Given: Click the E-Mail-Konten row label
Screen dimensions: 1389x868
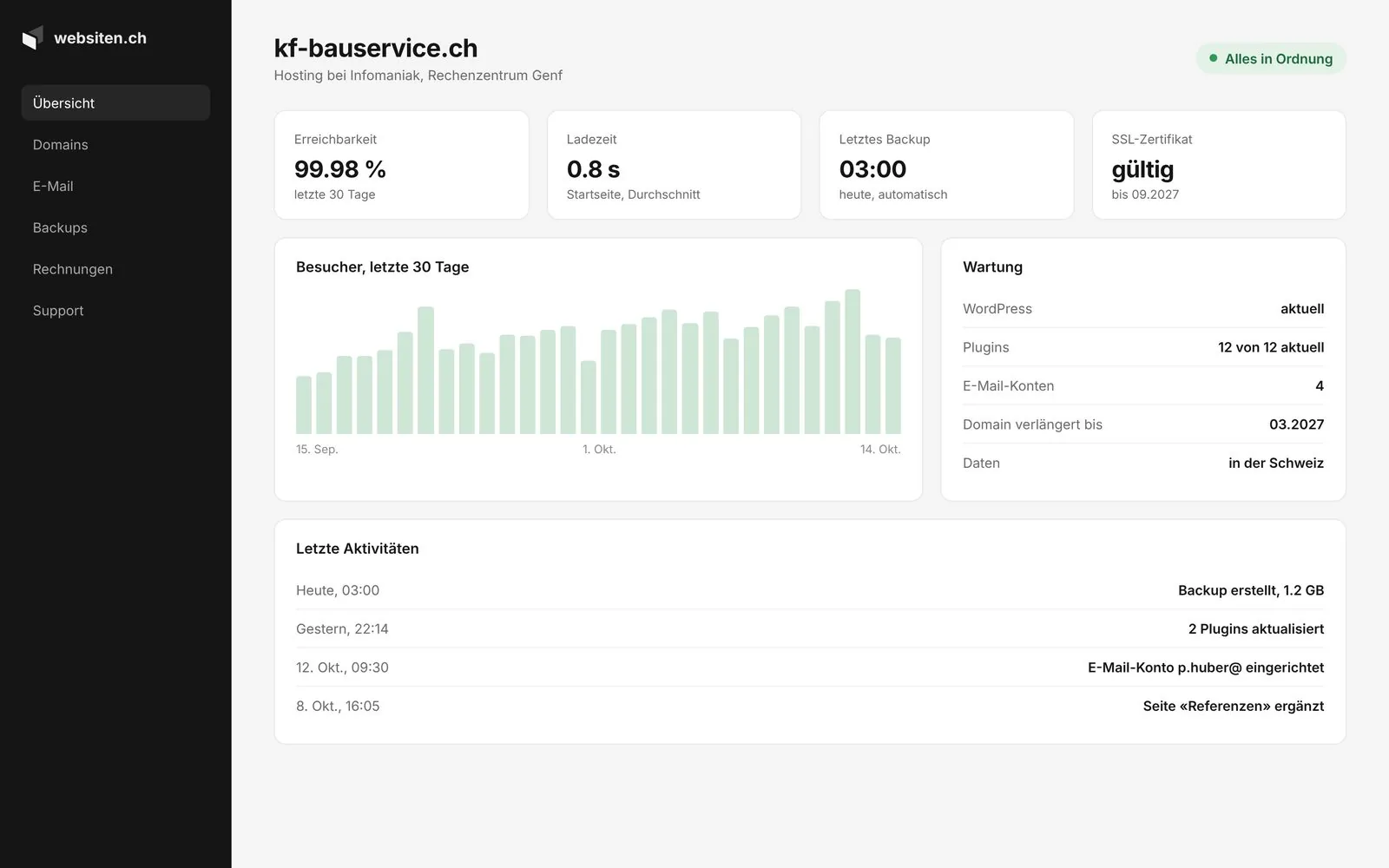Looking at the screenshot, I should pyautogui.click(x=1008, y=386).
